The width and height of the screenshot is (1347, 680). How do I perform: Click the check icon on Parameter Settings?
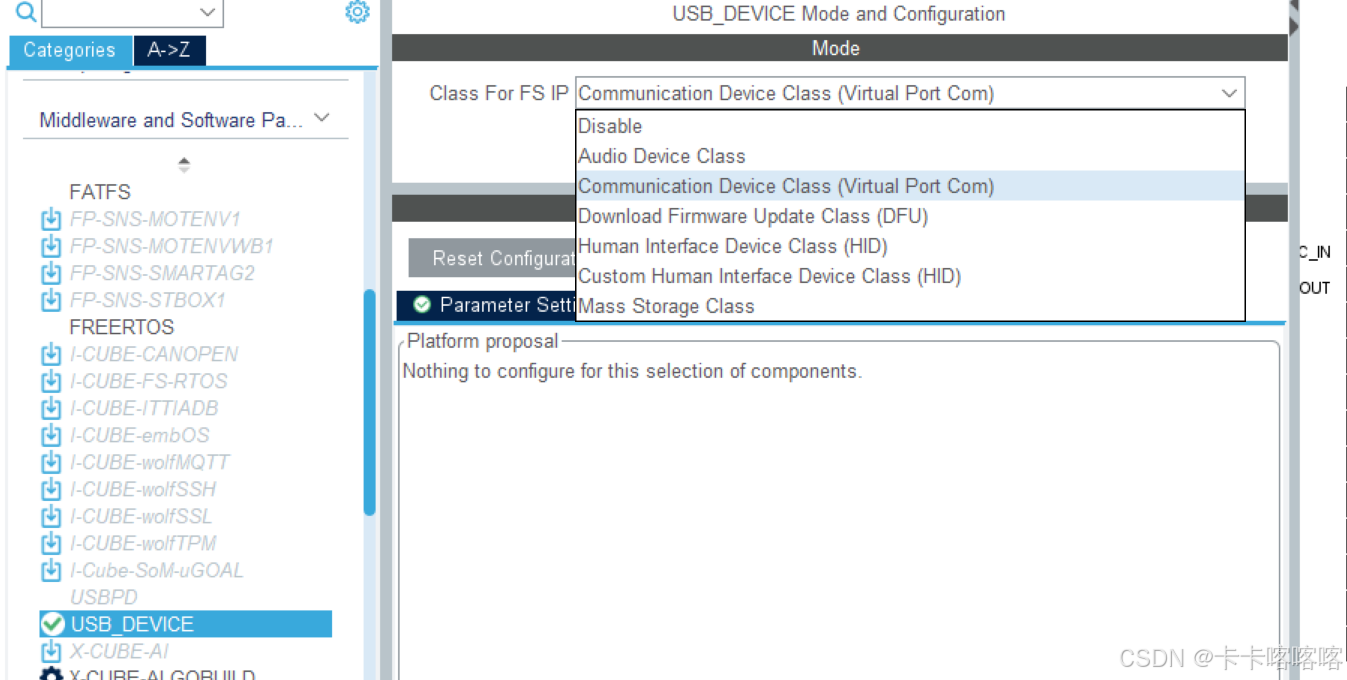[x=422, y=305]
